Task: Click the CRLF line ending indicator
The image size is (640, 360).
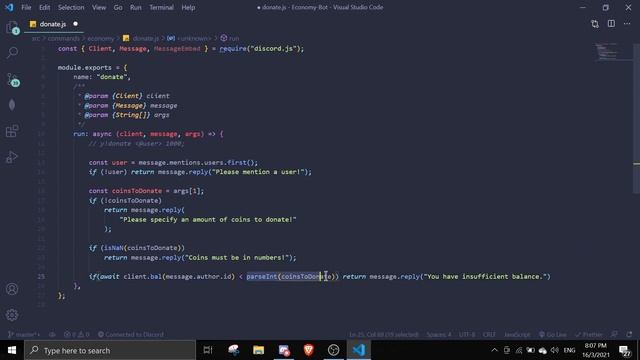Action: [x=489, y=334]
